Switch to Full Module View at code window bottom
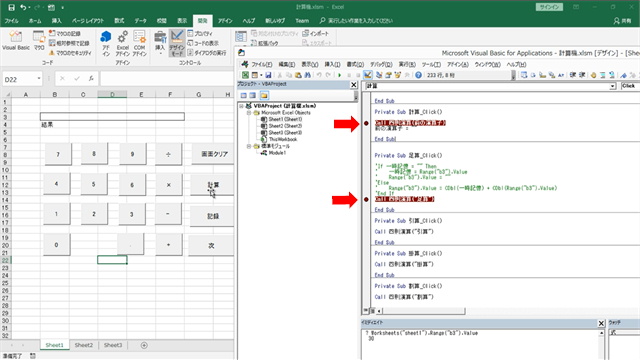640x360 pixels. point(372,311)
